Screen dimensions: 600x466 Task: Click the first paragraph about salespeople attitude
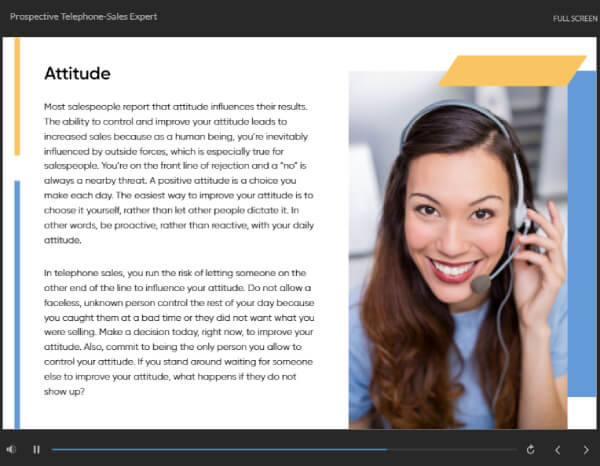(180, 170)
